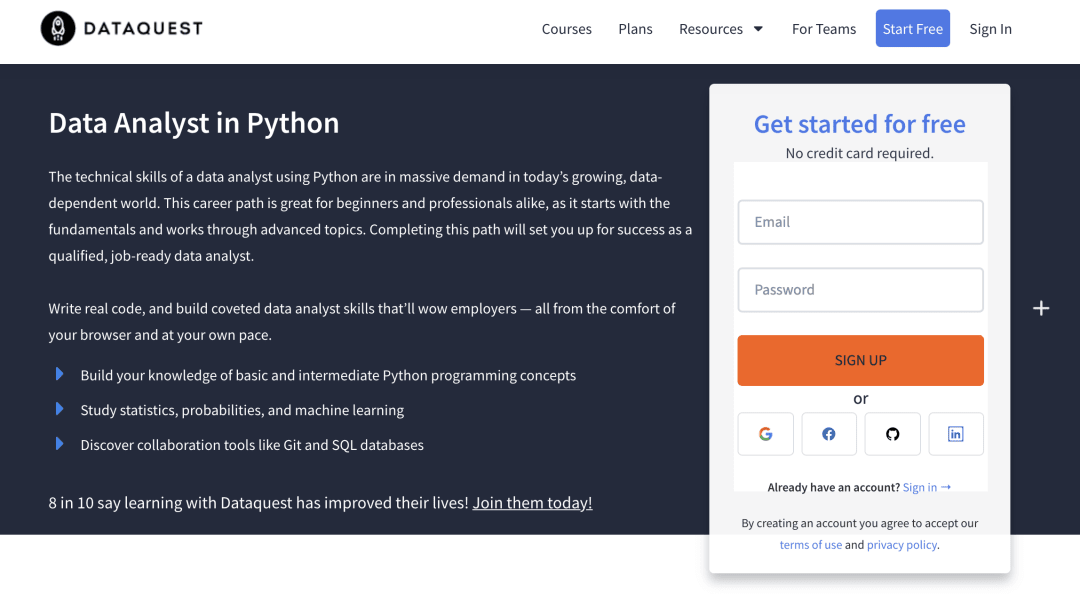Click the Dataquest rocket logo icon
1080x594 pixels.
58,28
